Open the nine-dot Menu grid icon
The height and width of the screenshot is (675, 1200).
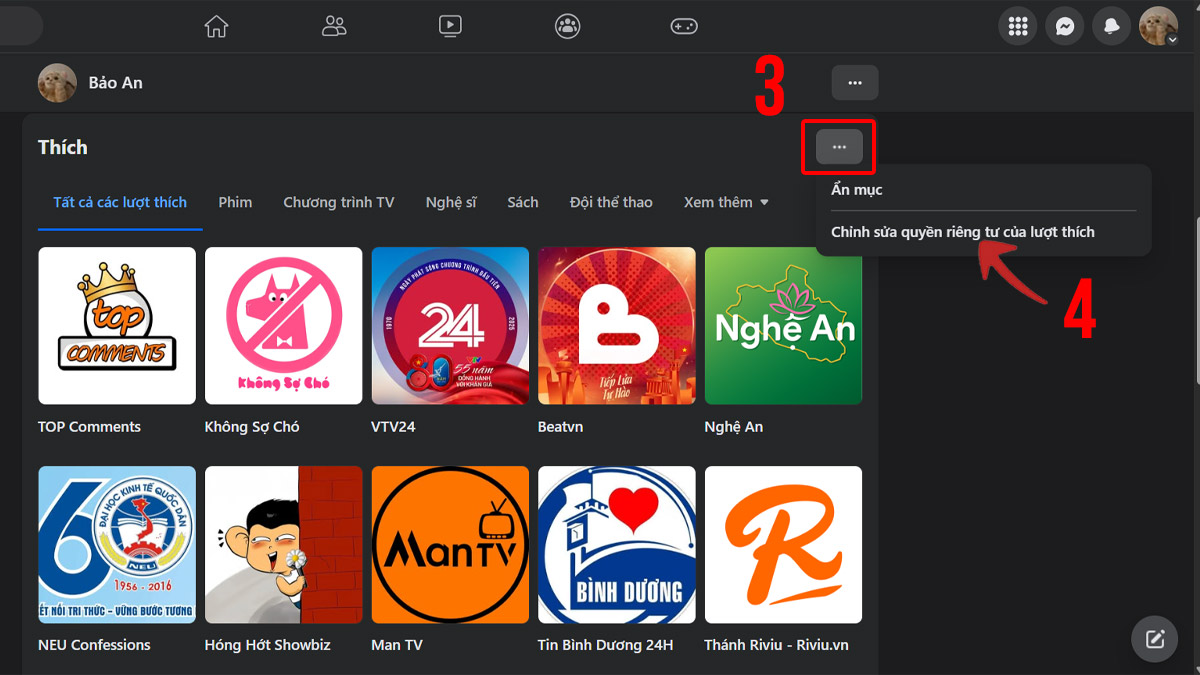click(x=1018, y=27)
